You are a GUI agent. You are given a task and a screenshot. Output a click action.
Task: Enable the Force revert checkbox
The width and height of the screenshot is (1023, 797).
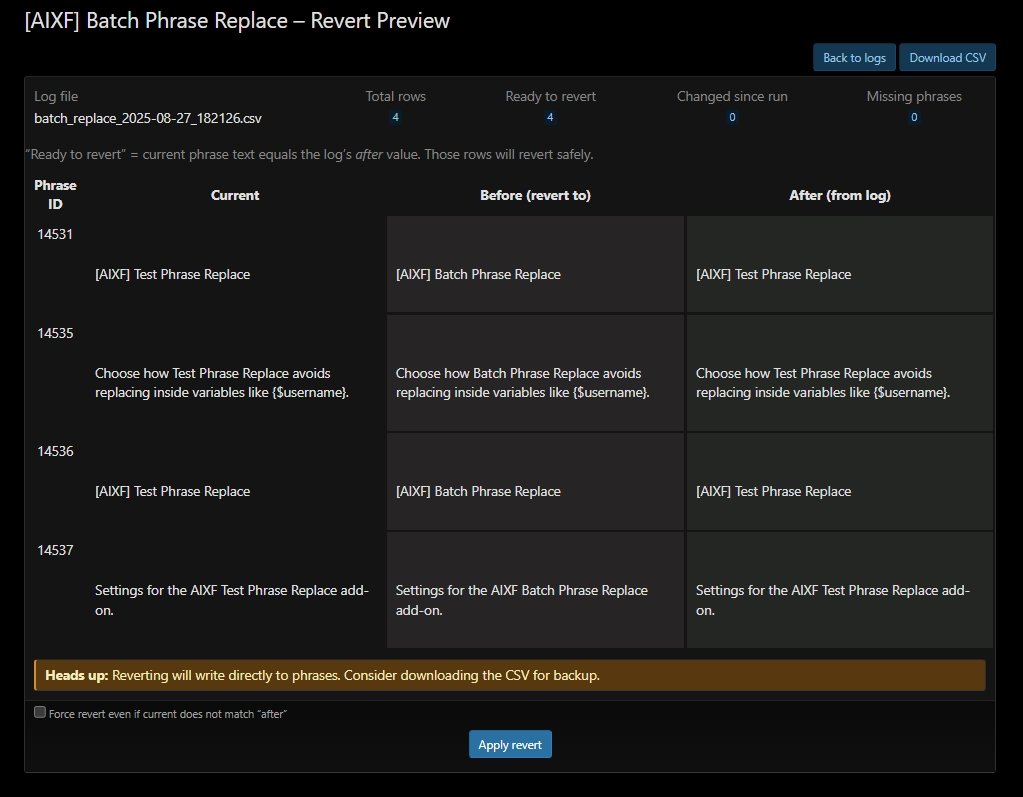tap(40, 713)
